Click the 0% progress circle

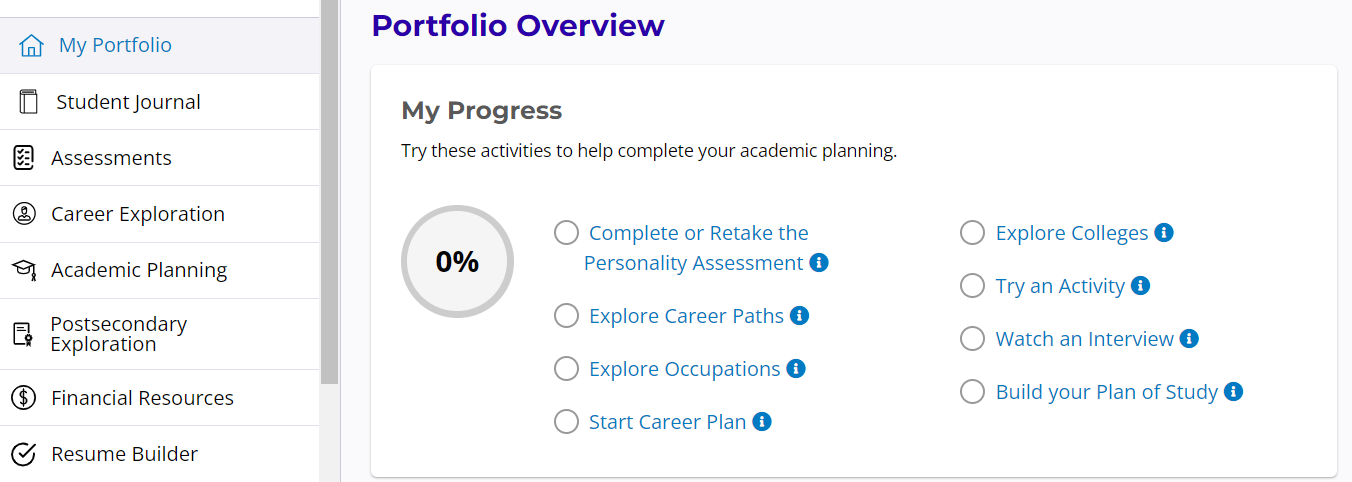[x=457, y=262]
